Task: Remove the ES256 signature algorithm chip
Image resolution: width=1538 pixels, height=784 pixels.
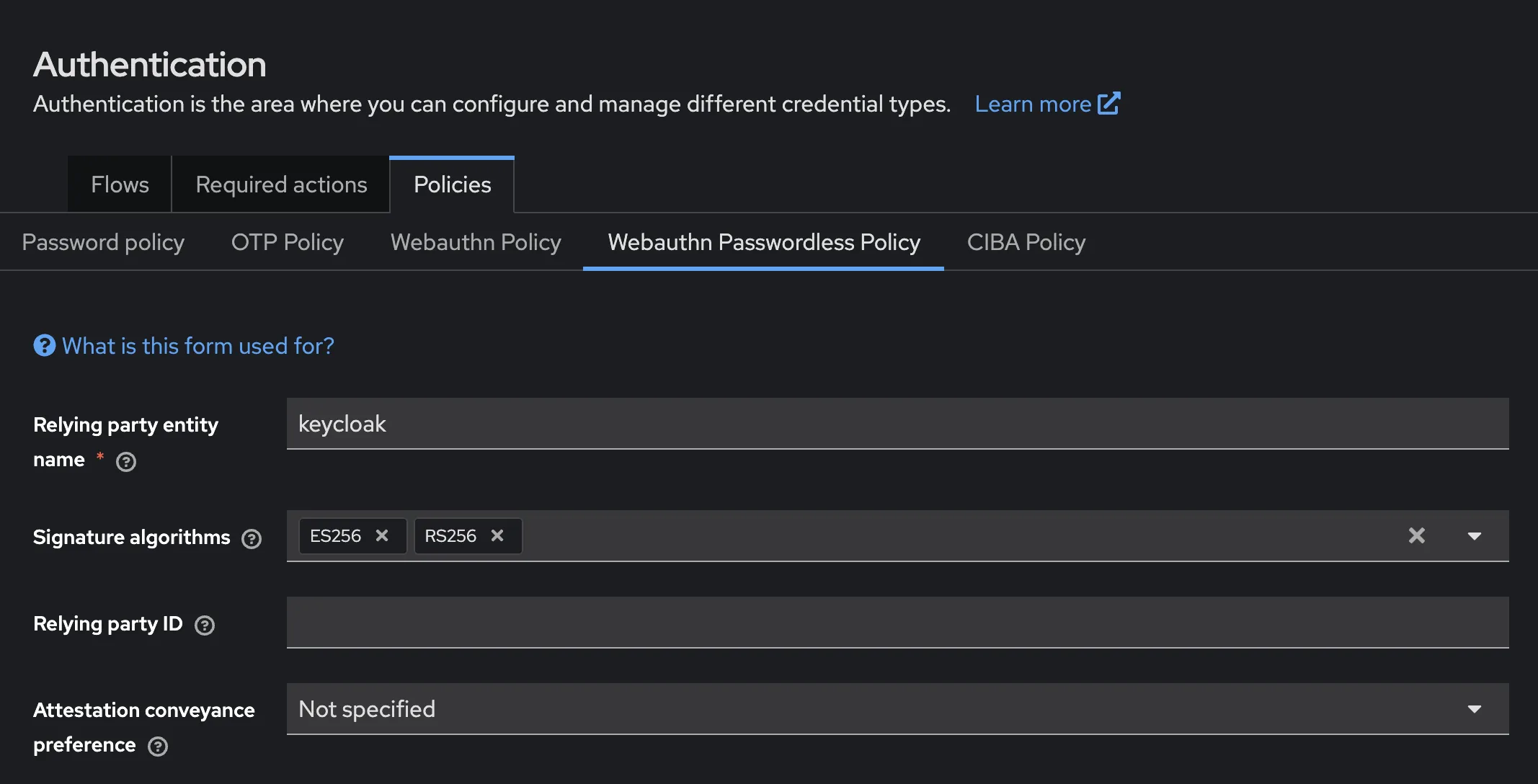Action: (381, 535)
